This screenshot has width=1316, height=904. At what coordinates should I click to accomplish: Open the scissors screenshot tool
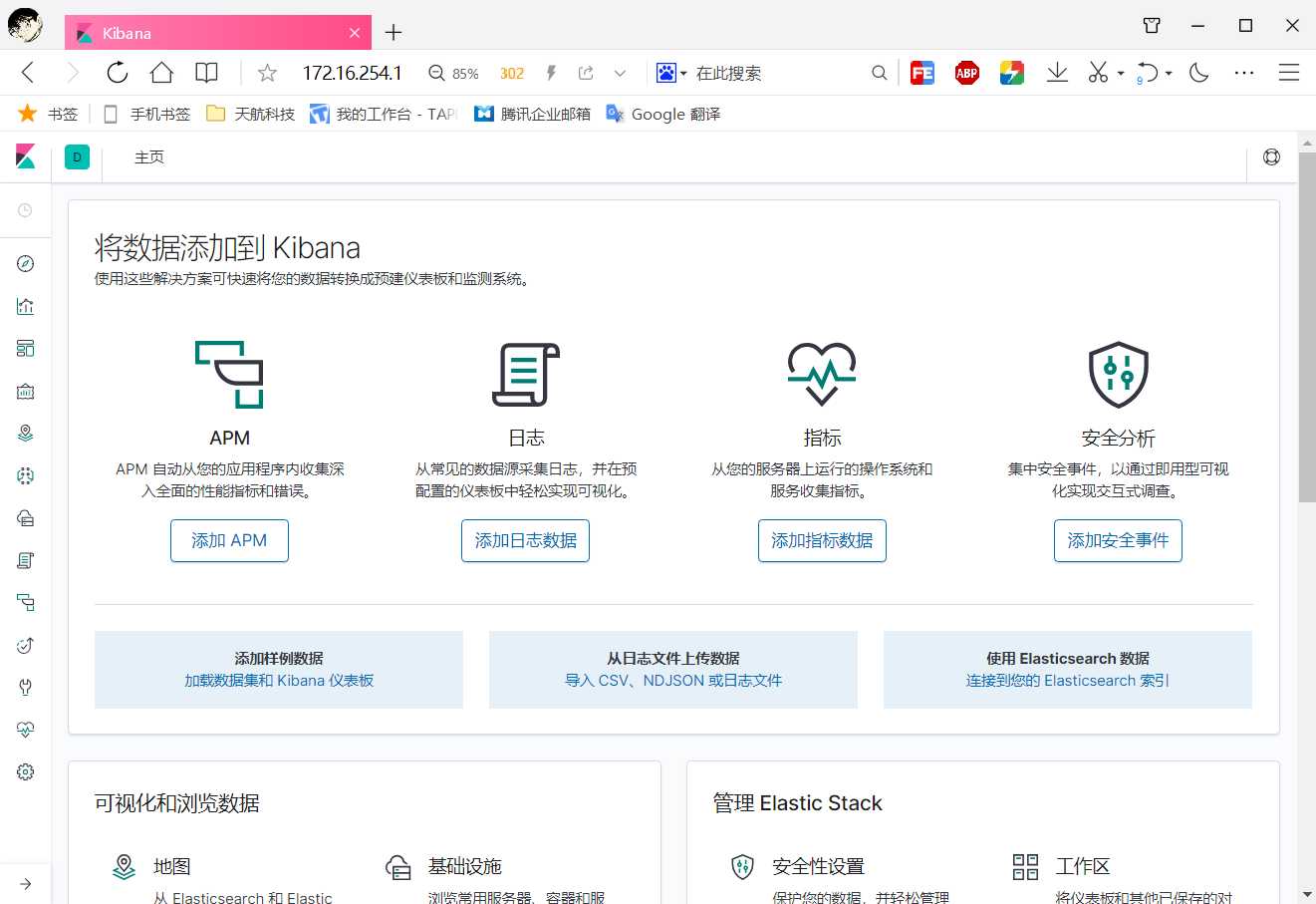pyautogui.click(x=1098, y=73)
